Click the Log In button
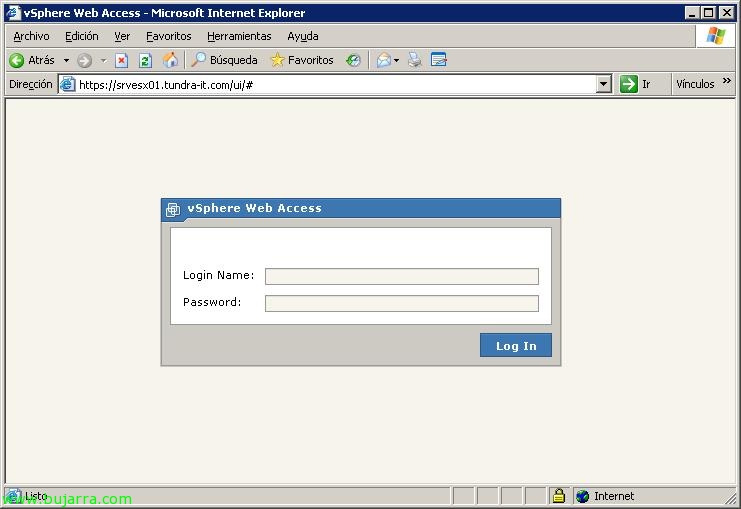Viewport: 741px width, 509px height. tap(516, 345)
